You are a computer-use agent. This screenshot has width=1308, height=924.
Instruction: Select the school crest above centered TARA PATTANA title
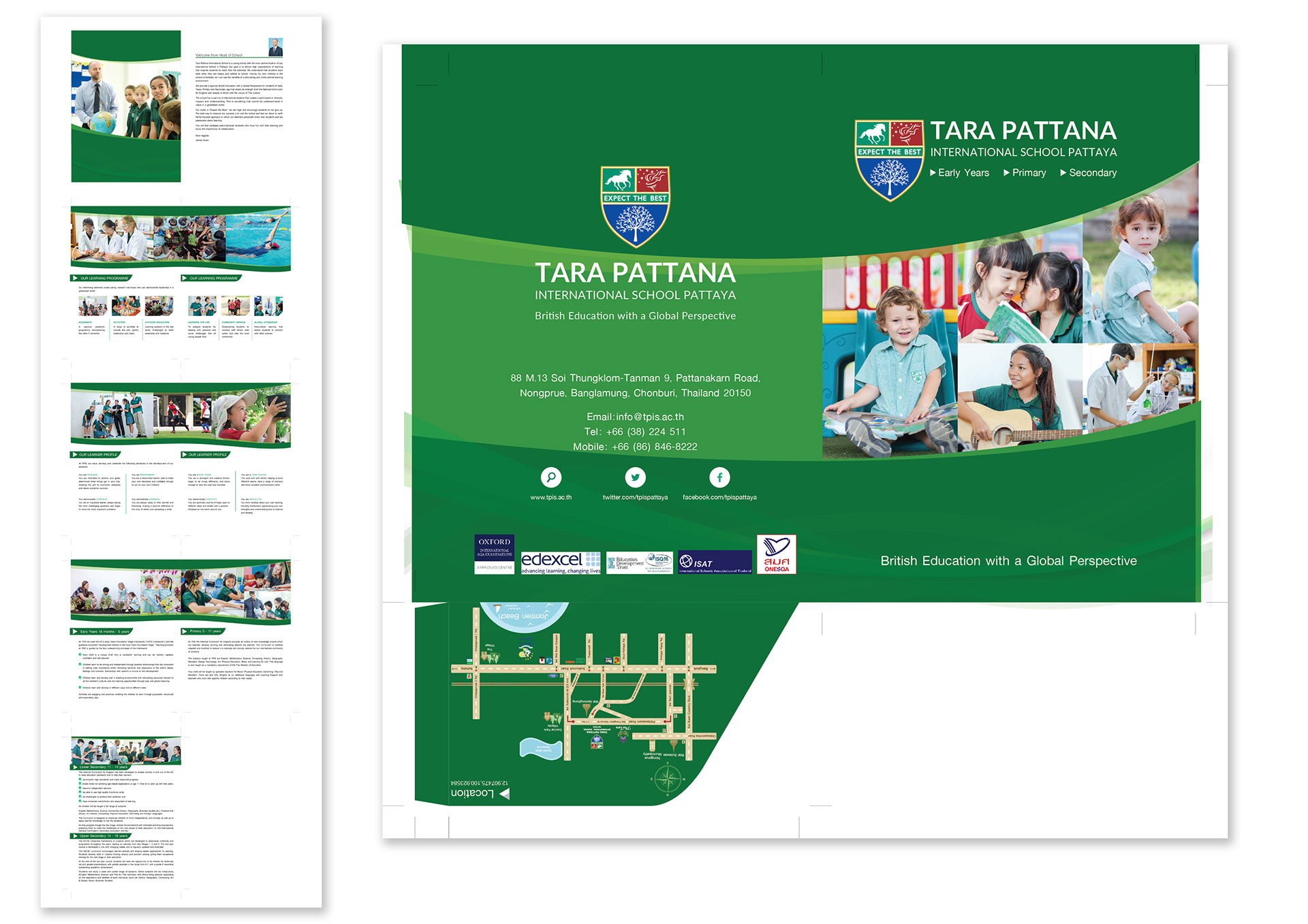point(636,206)
